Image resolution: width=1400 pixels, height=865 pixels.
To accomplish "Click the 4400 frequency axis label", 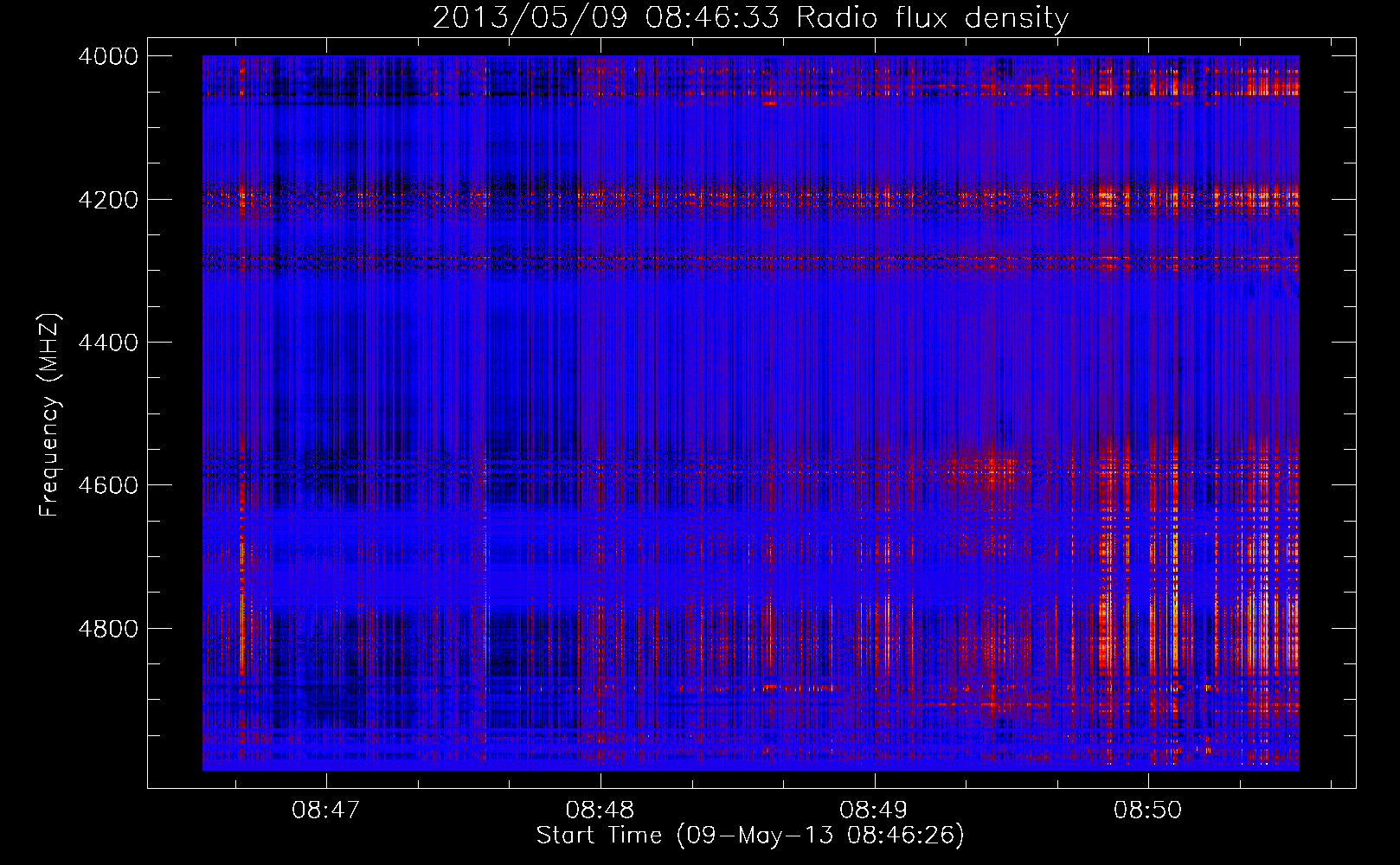I will pos(108,343).
